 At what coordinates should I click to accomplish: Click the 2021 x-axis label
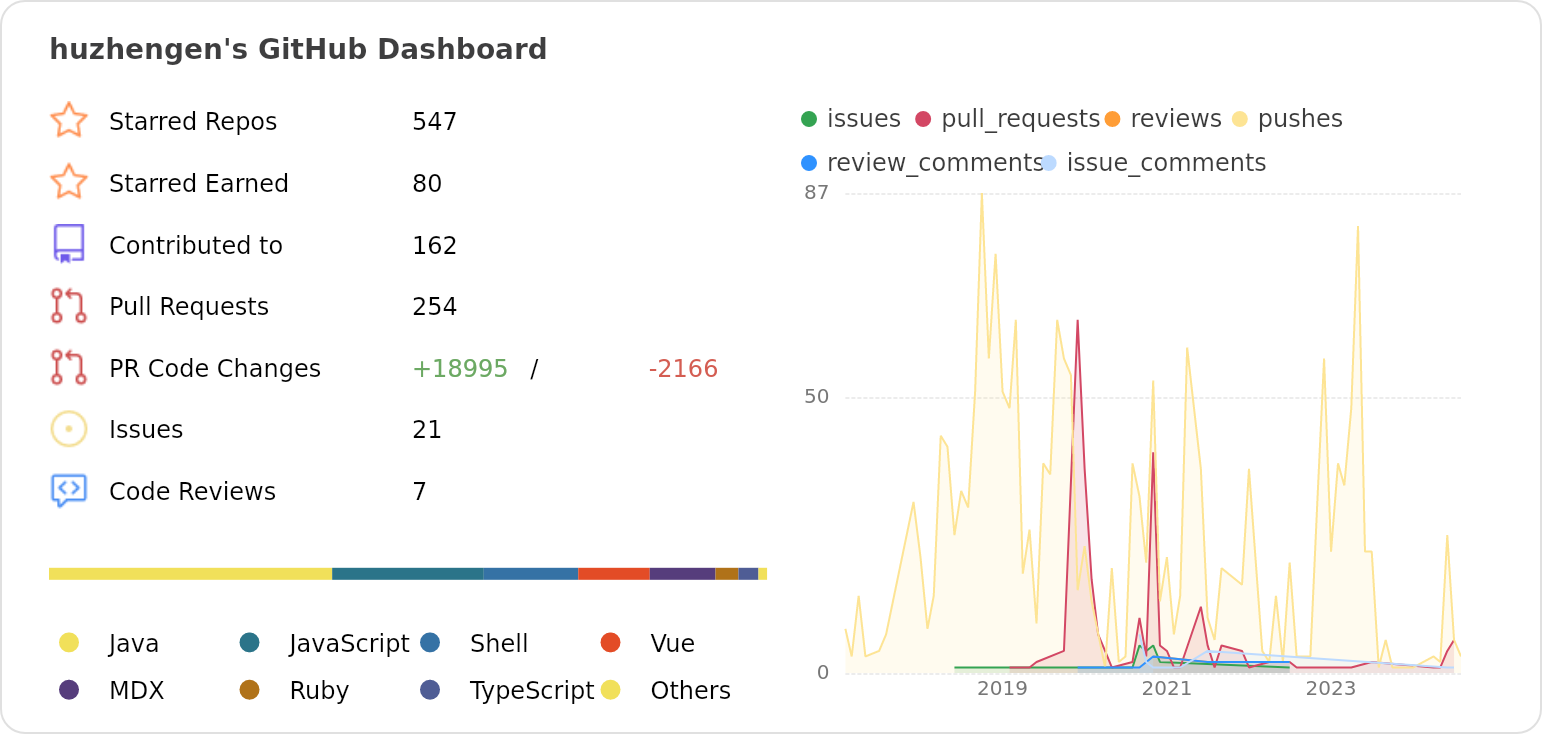coord(1166,689)
